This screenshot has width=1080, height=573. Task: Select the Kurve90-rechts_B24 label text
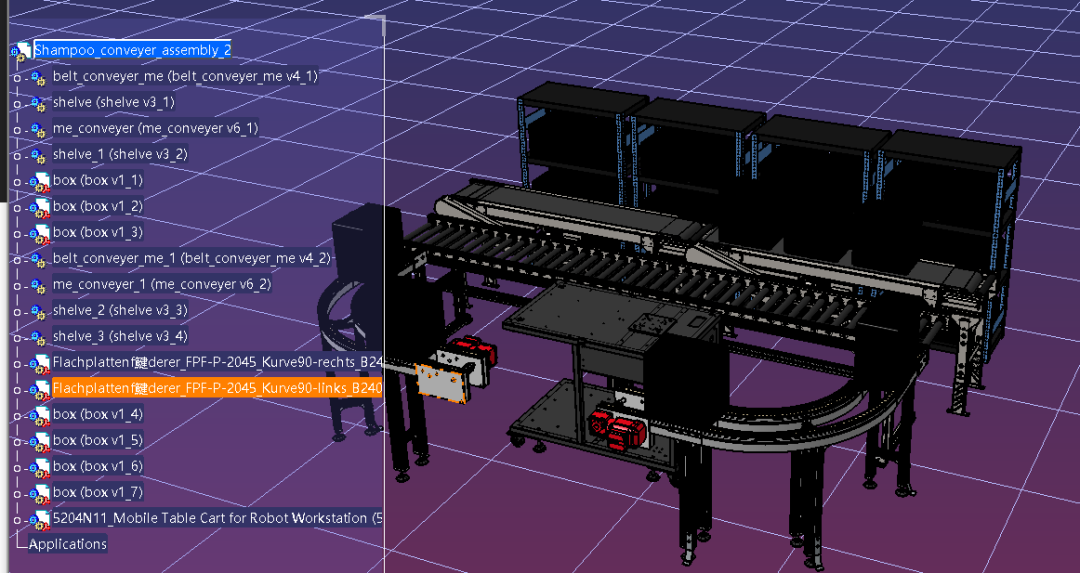click(x=217, y=362)
